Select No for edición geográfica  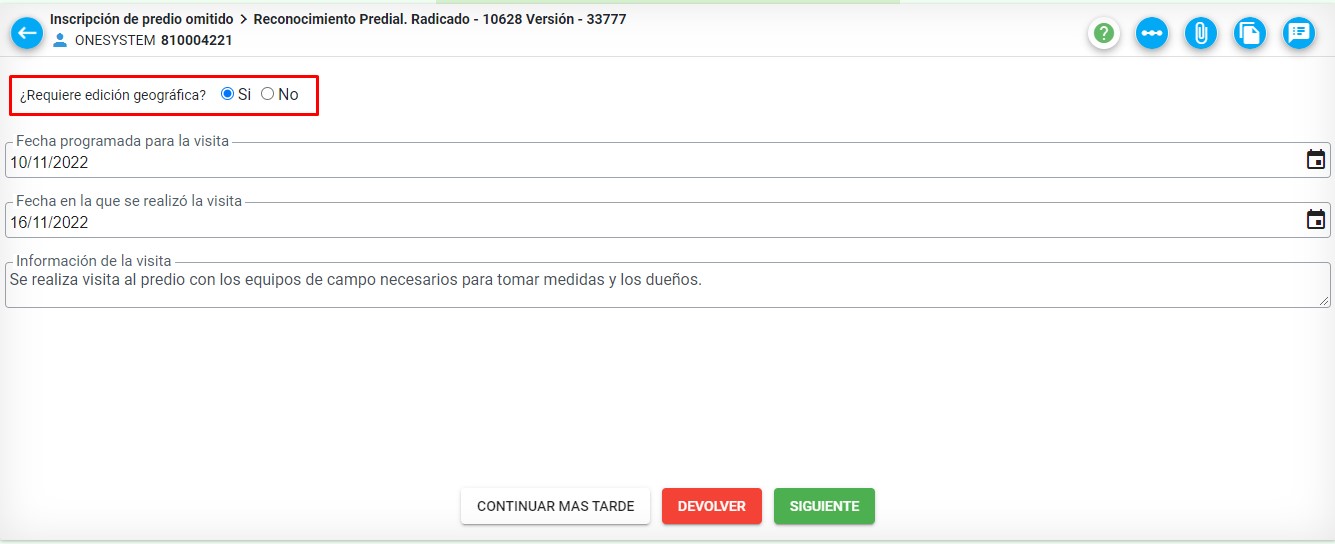[267, 94]
